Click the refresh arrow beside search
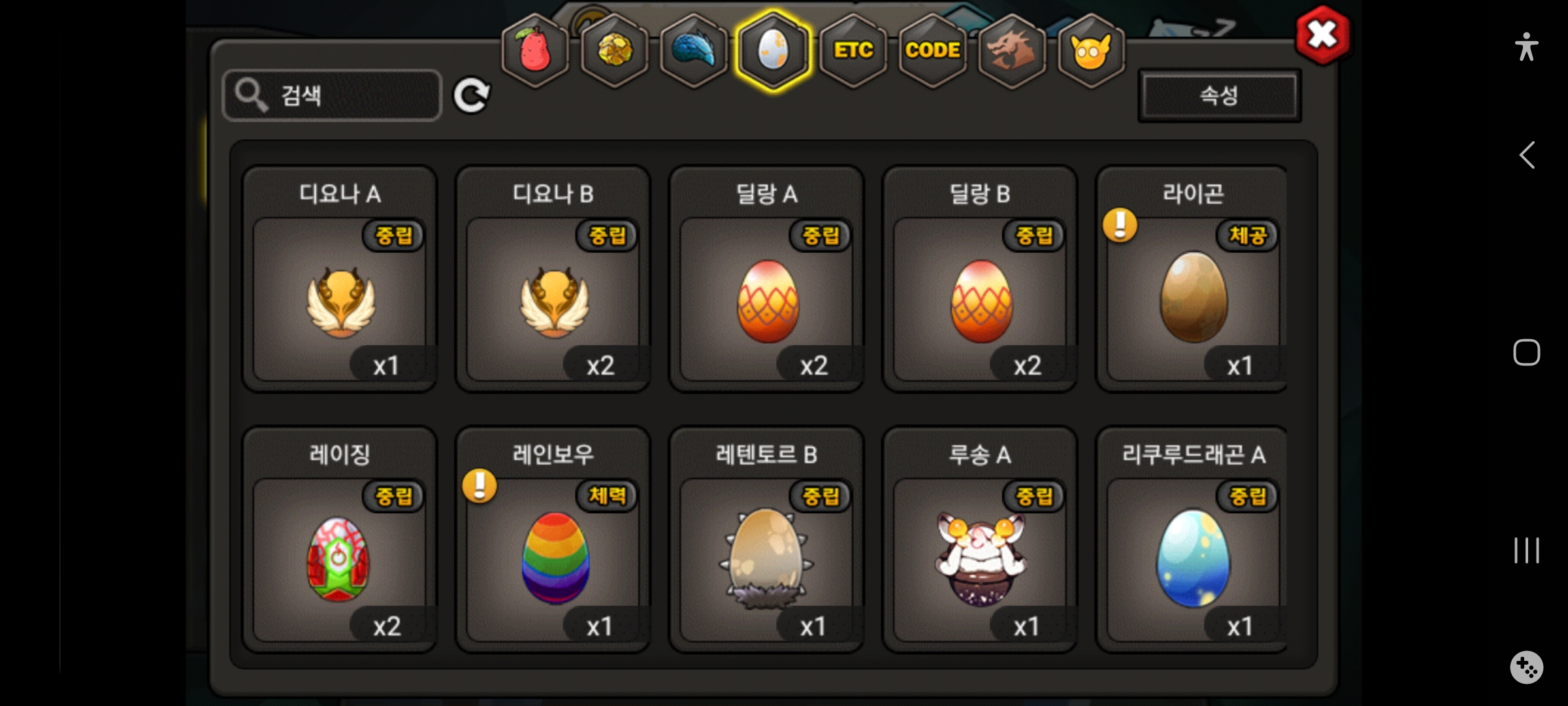1568x706 pixels. (x=472, y=96)
